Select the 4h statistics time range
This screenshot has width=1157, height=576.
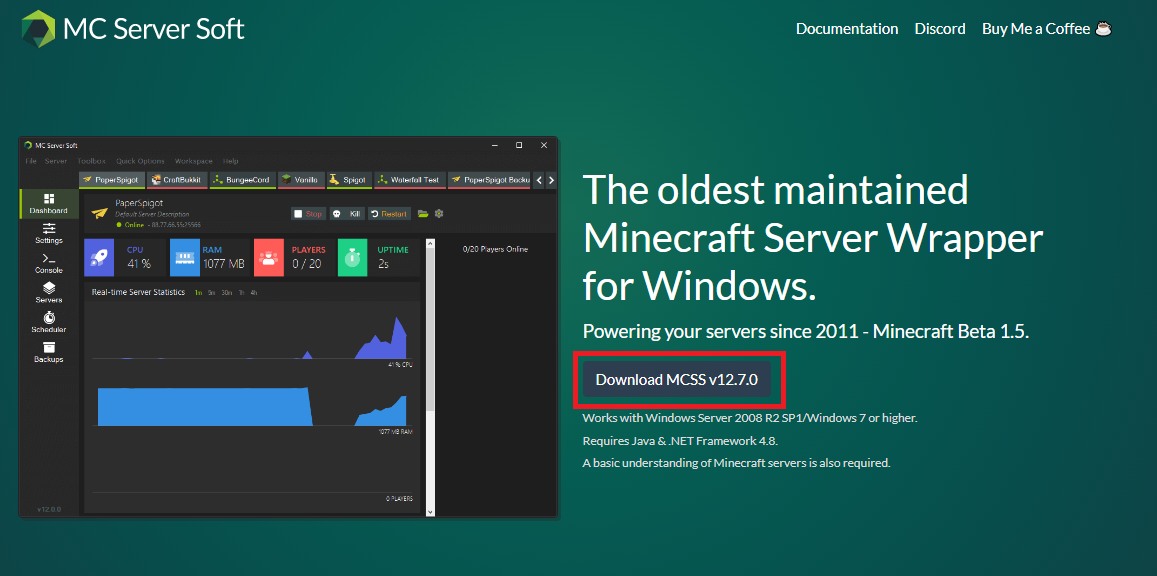click(x=254, y=293)
